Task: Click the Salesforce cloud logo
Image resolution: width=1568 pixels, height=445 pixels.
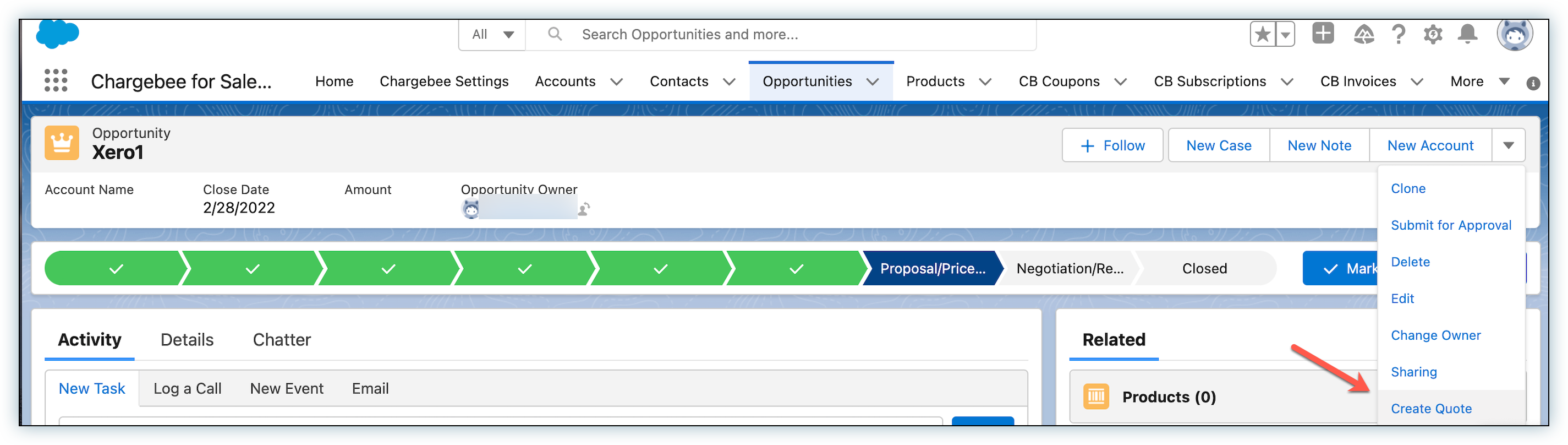Action: [57, 34]
